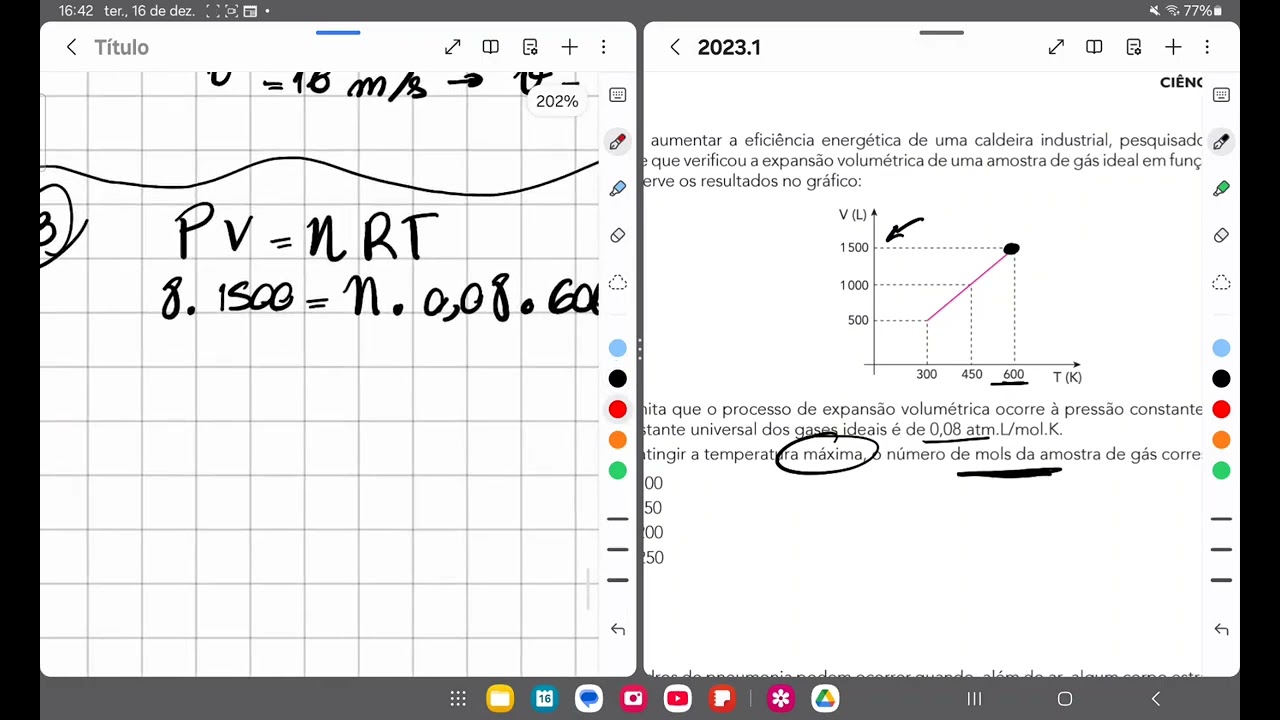
Task: Open reading mode in the Título window
Action: click(x=491, y=47)
